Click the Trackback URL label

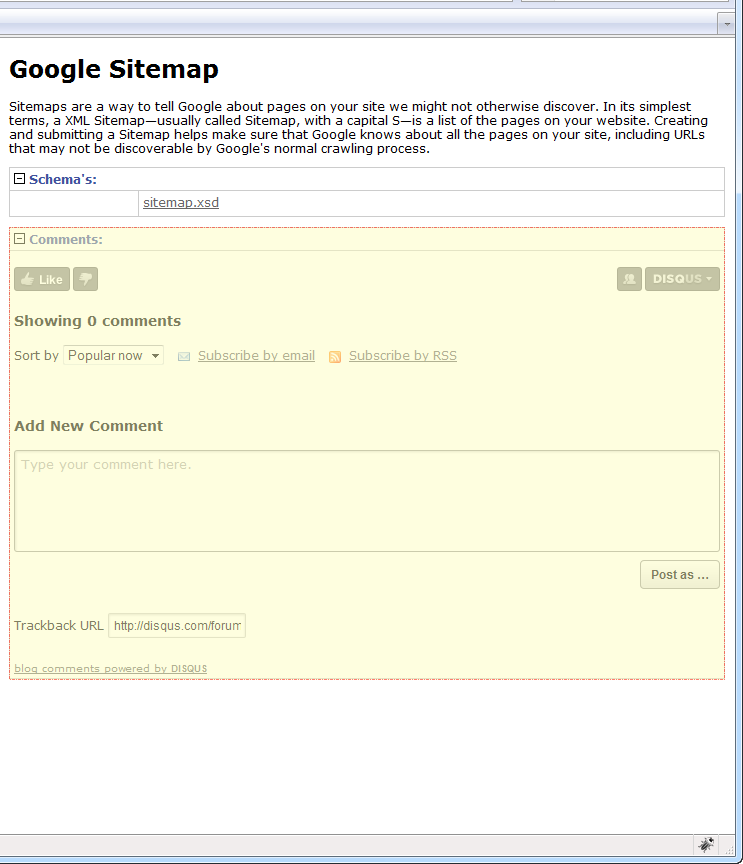point(59,625)
